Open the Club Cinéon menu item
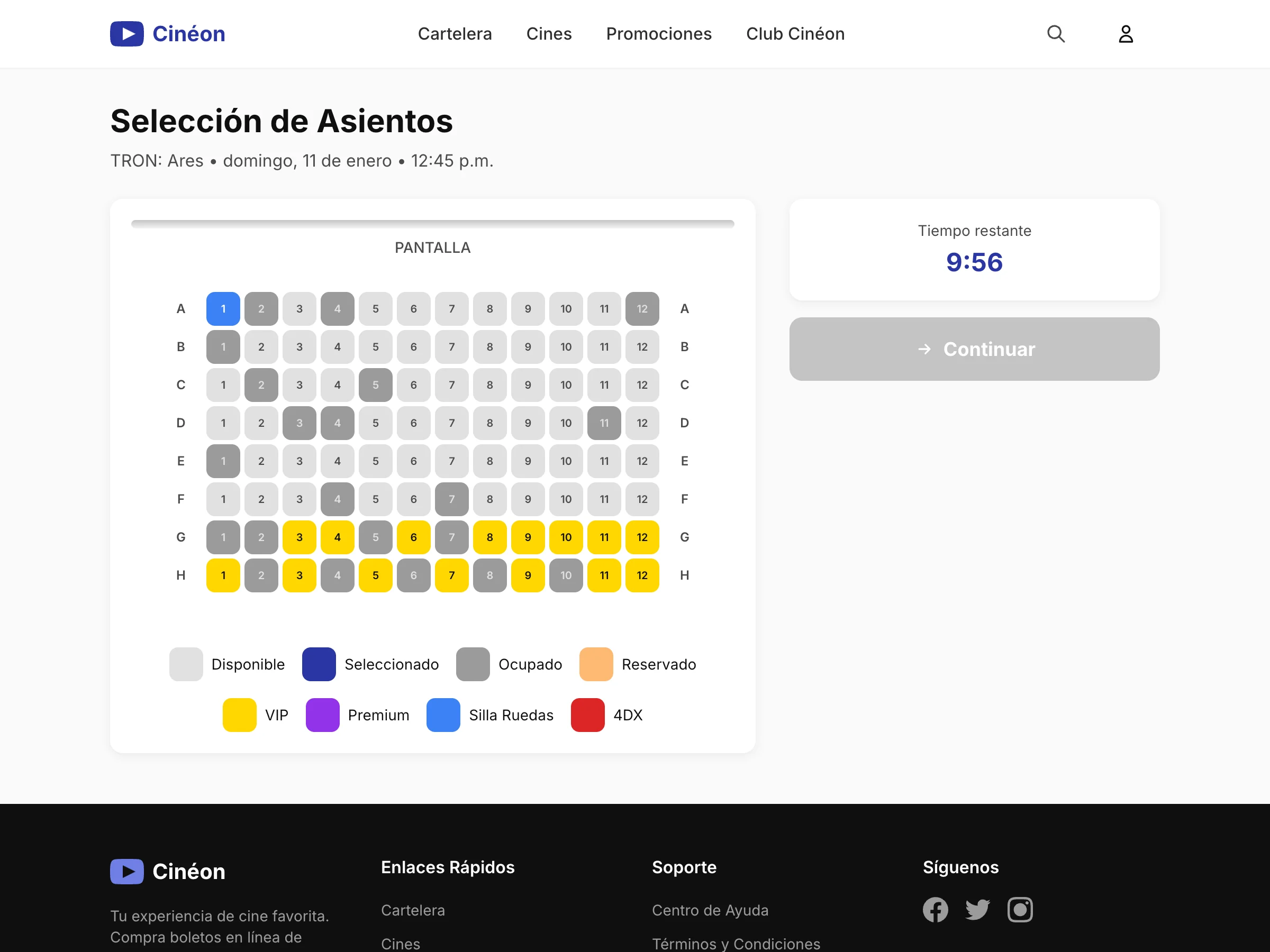This screenshot has height=952, width=1270. pyautogui.click(x=795, y=34)
